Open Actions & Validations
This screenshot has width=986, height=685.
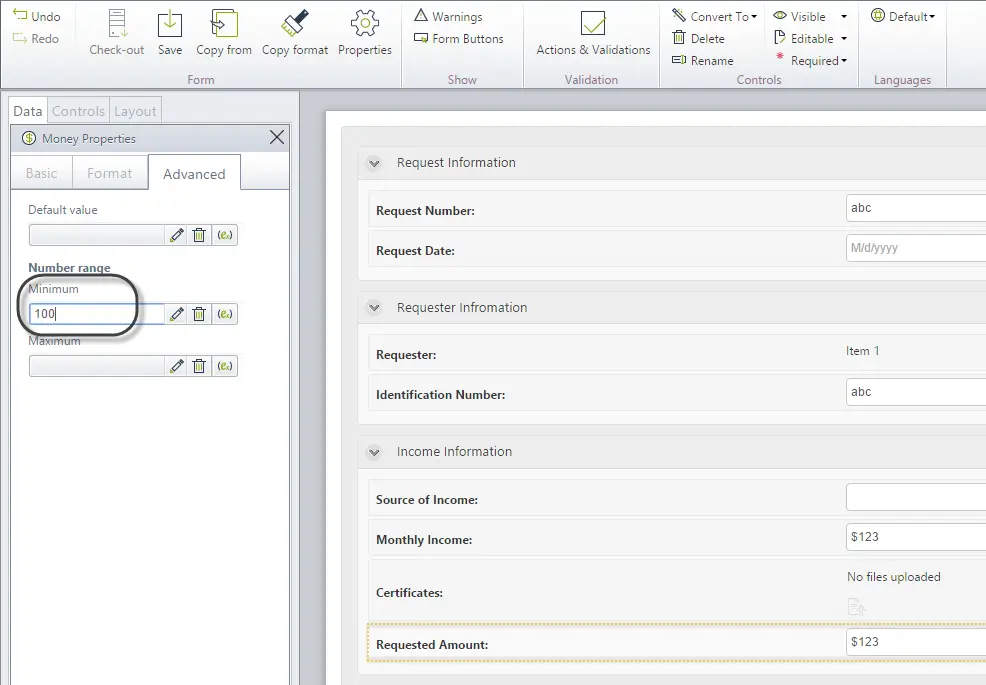[593, 33]
